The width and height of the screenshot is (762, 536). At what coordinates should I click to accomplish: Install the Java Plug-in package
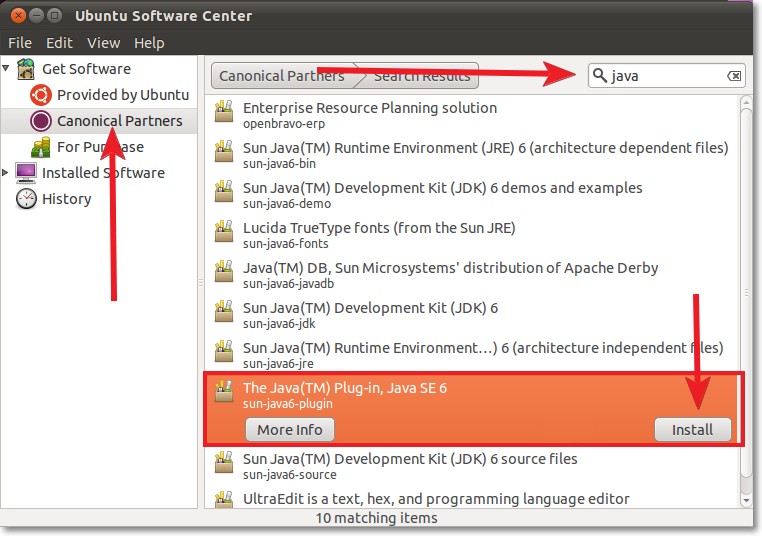click(x=693, y=430)
